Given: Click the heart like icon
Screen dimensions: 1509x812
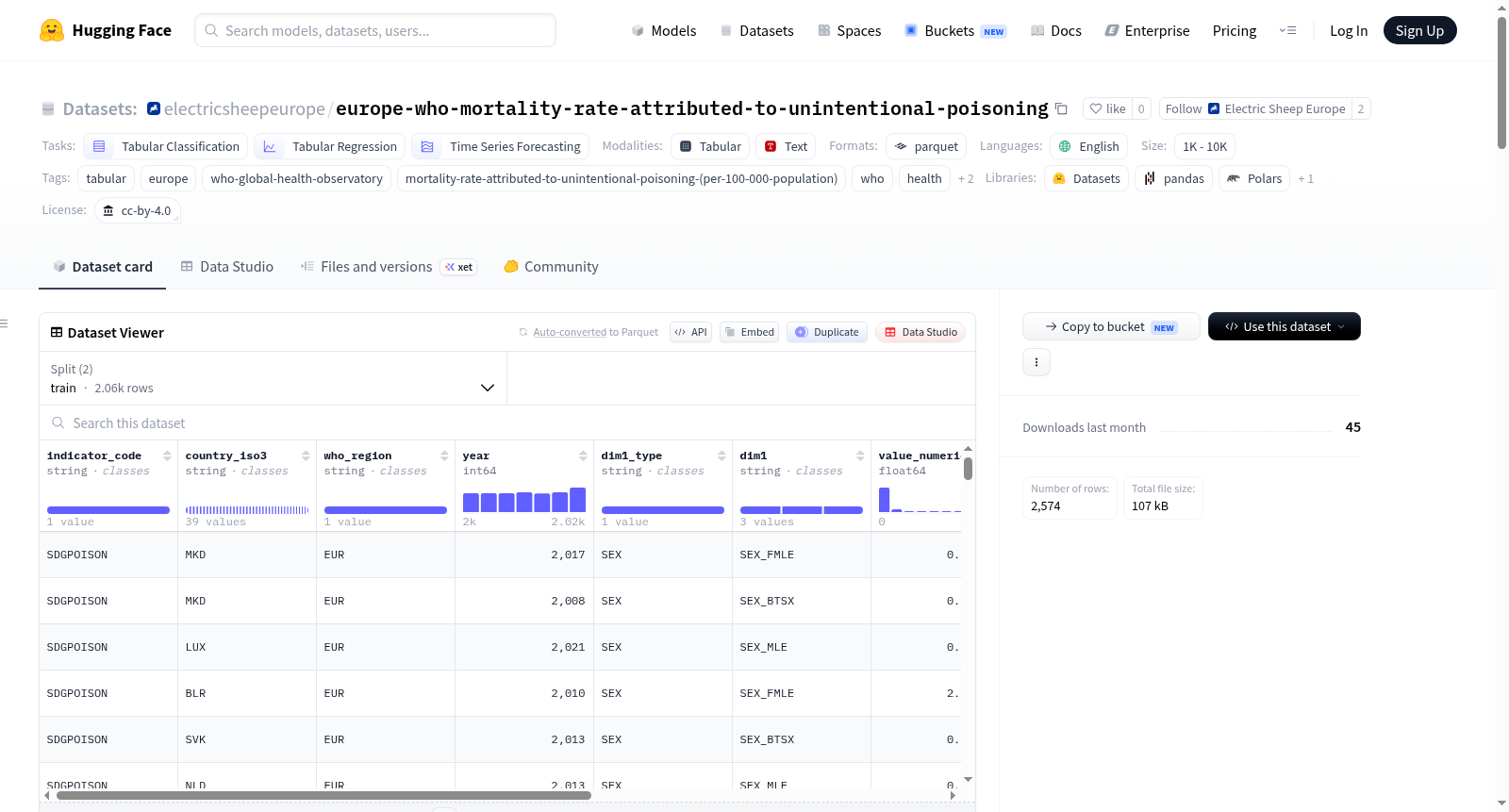Looking at the screenshot, I should click(x=1096, y=108).
